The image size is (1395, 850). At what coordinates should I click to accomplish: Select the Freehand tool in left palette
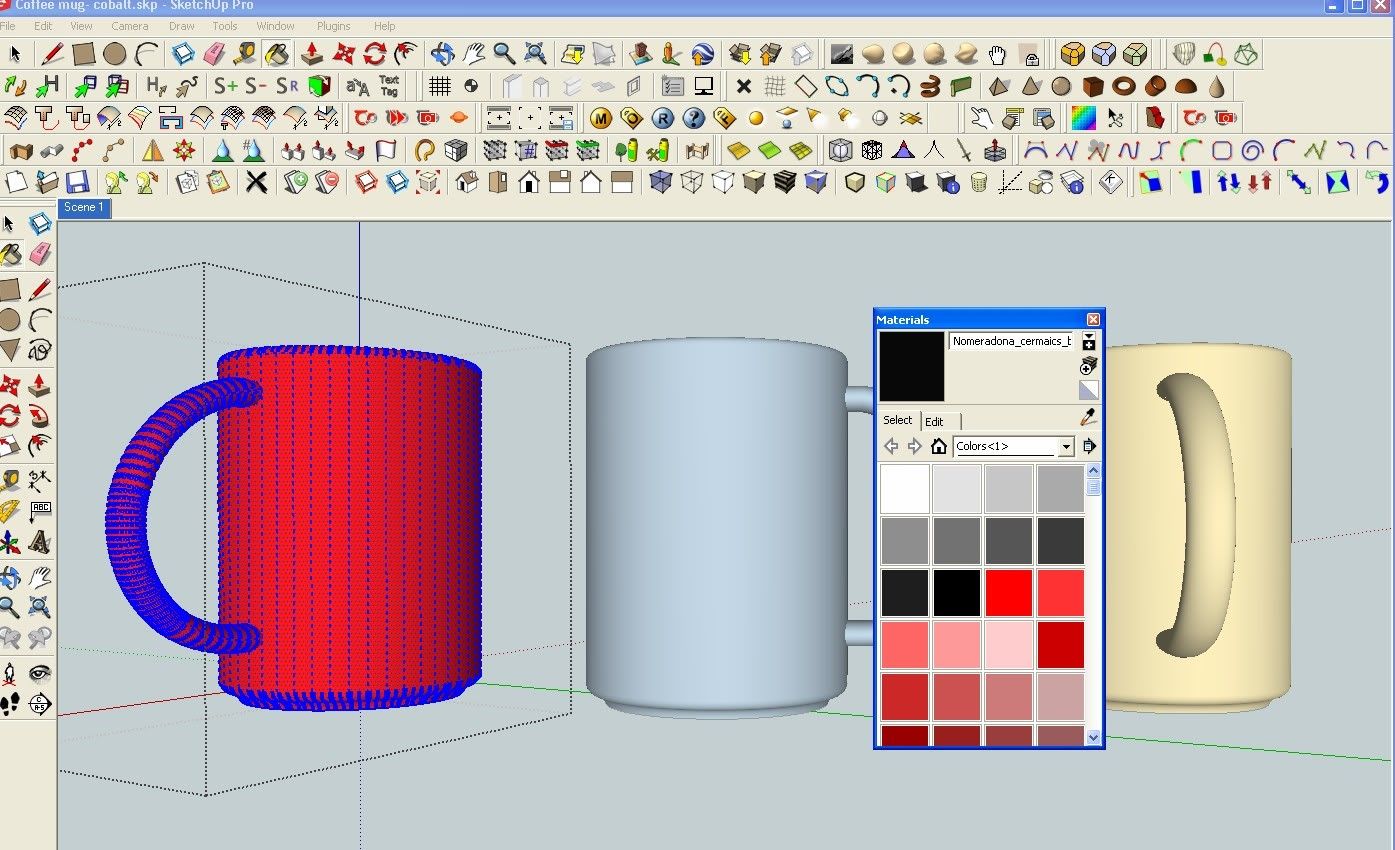pyautogui.click(x=40, y=349)
